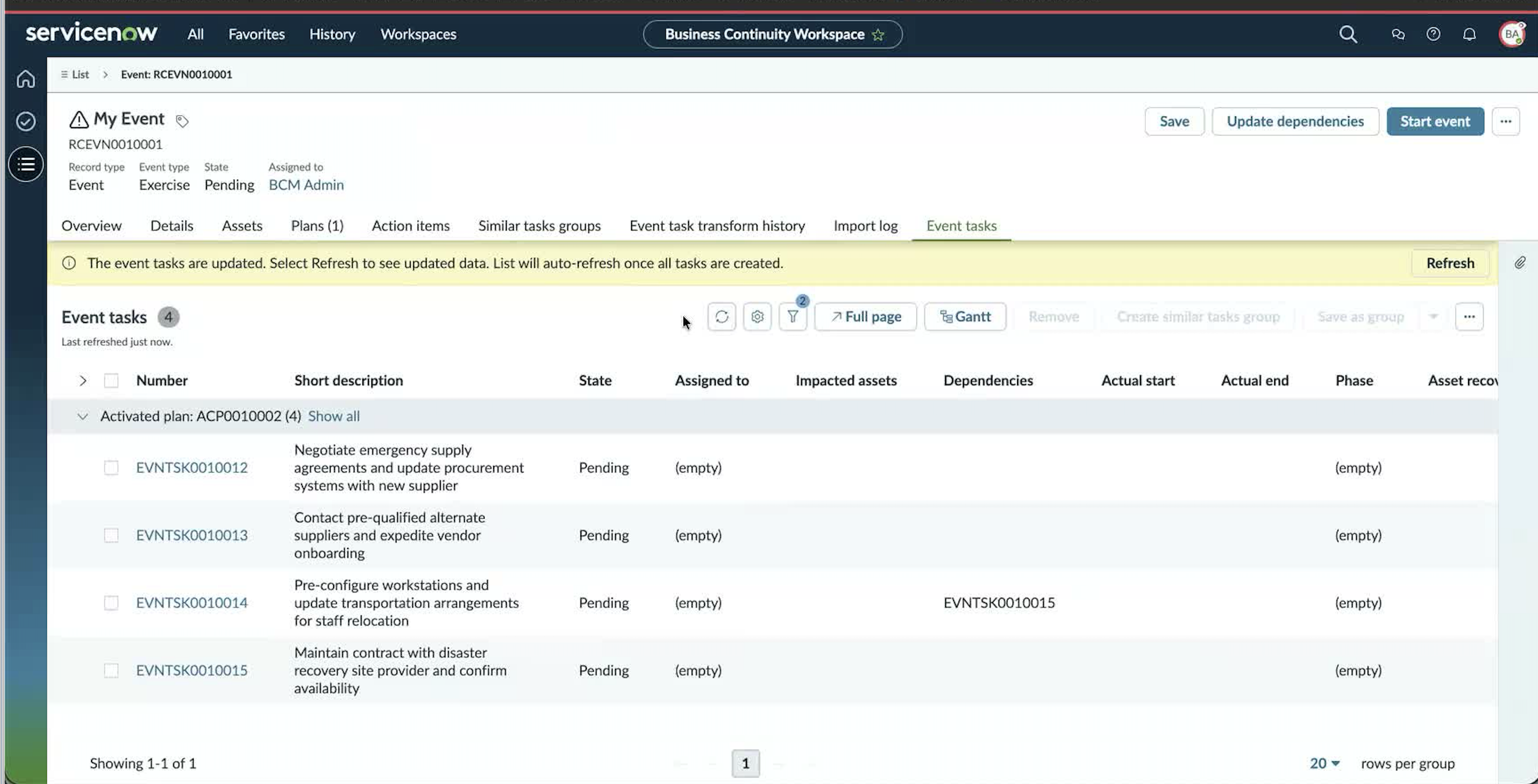Image resolution: width=1538 pixels, height=784 pixels.
Task: Open the 20 rows per group dropdown
Action: pyautogui.click(x=1324, y=763)
